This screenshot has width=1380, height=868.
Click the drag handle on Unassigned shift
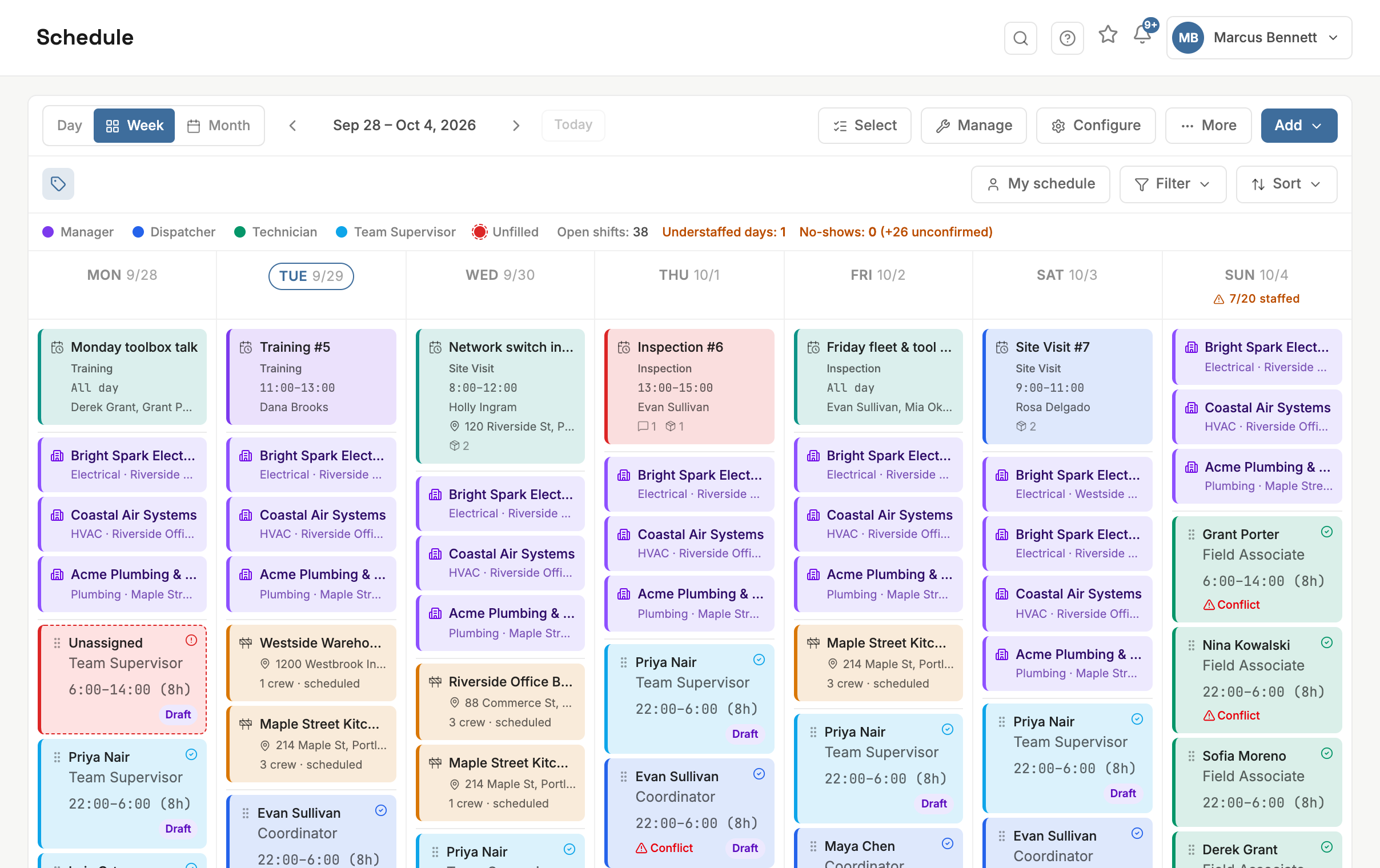[57, 643]
